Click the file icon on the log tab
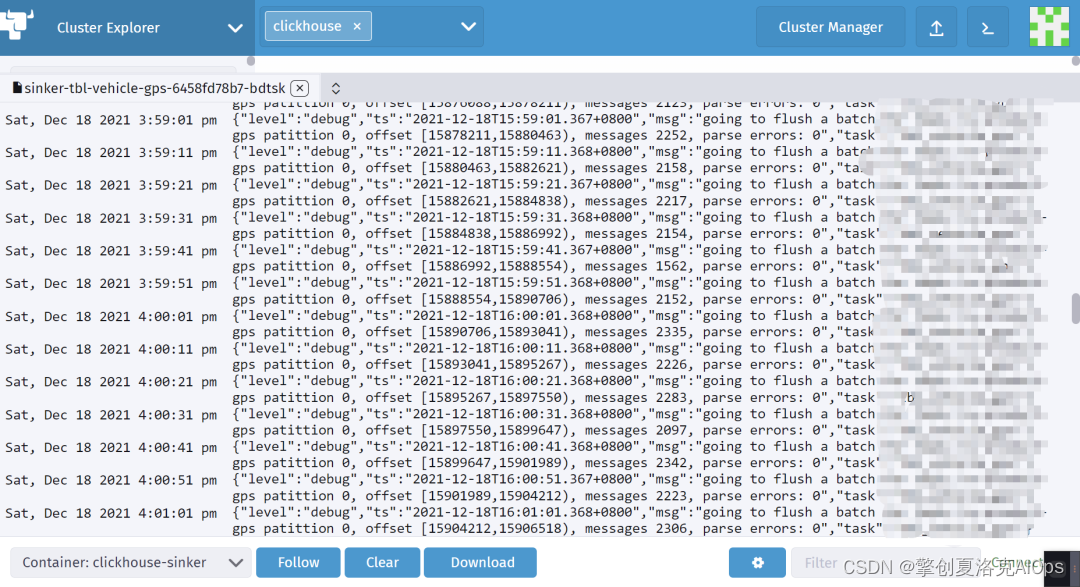The width and height of the screenshot is (1080, 587). click(x=17, y=87)
